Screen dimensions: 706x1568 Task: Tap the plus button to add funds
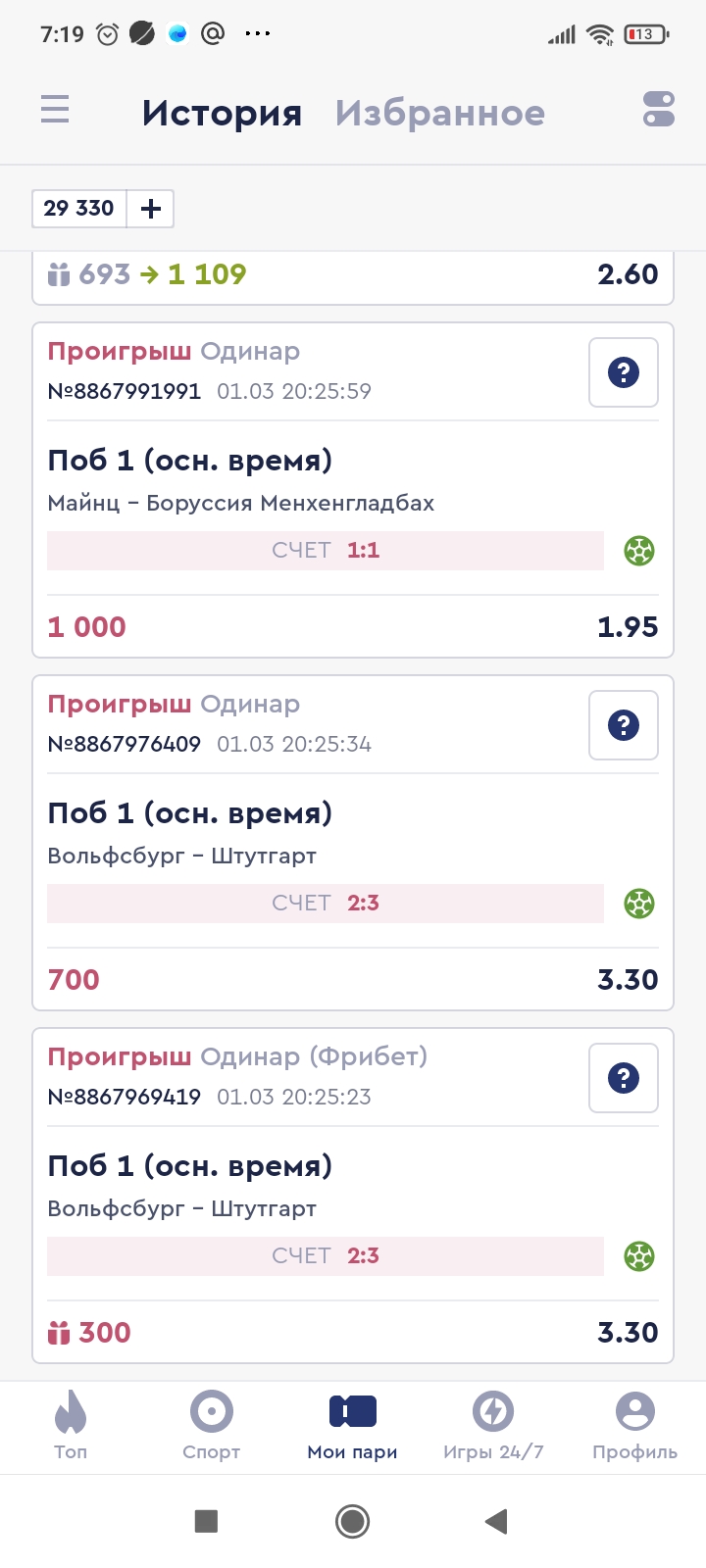click(151, 209)
